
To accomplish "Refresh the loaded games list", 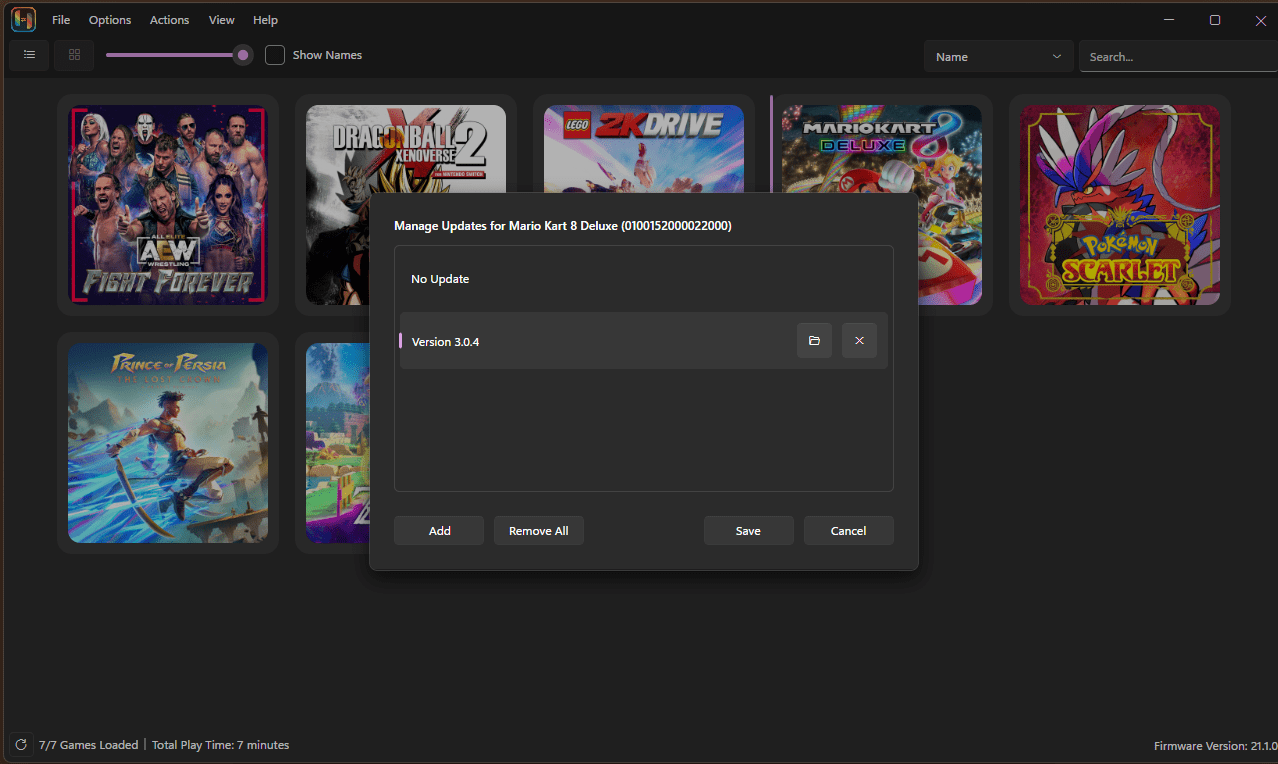I will coord(20,744).
